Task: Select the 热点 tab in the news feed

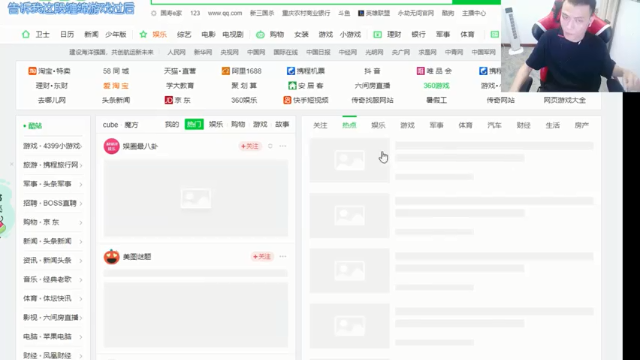Action: 349,125
